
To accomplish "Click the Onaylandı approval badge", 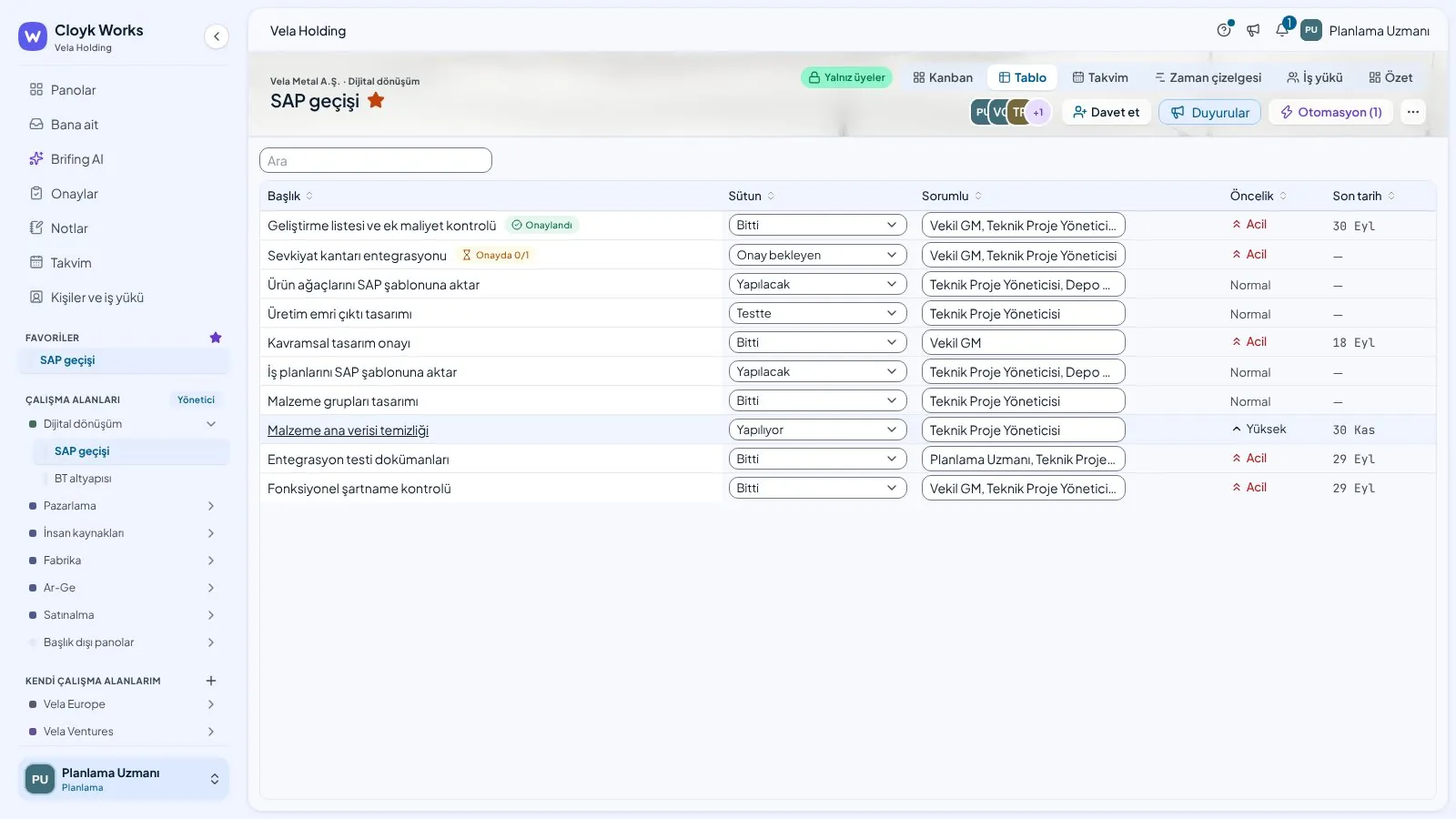I will click(x=541, y=225).
